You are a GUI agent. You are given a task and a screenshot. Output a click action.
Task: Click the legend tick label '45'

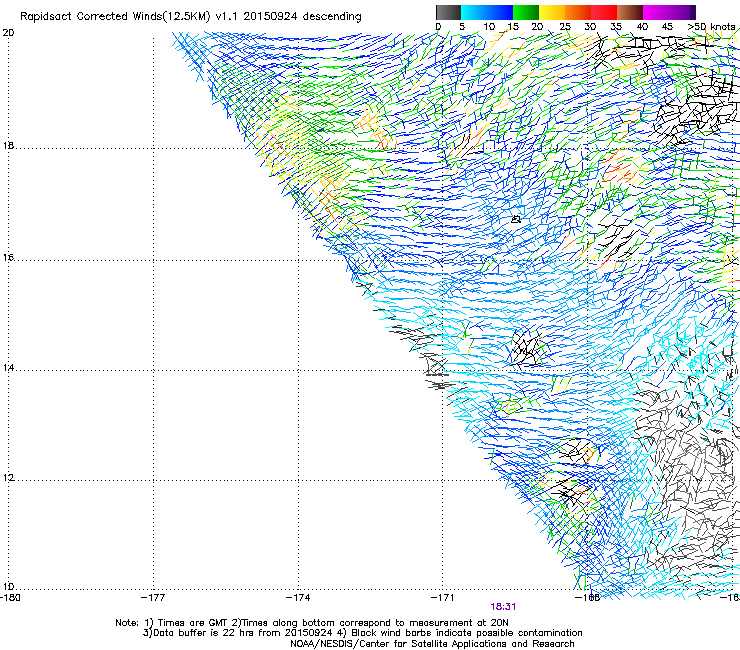667,27
